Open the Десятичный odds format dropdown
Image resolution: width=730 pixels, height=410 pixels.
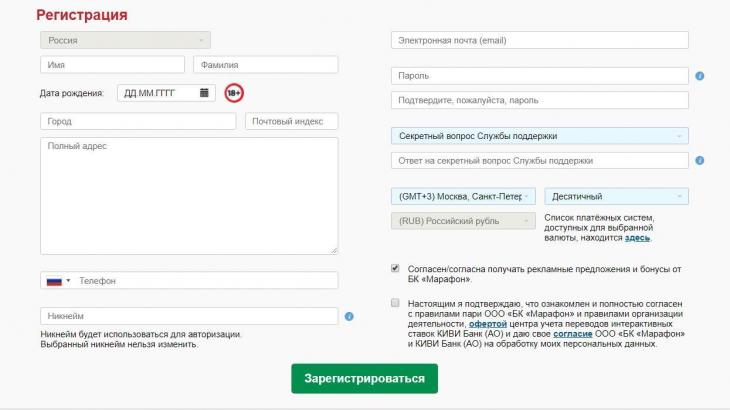(x=616, y=196)
